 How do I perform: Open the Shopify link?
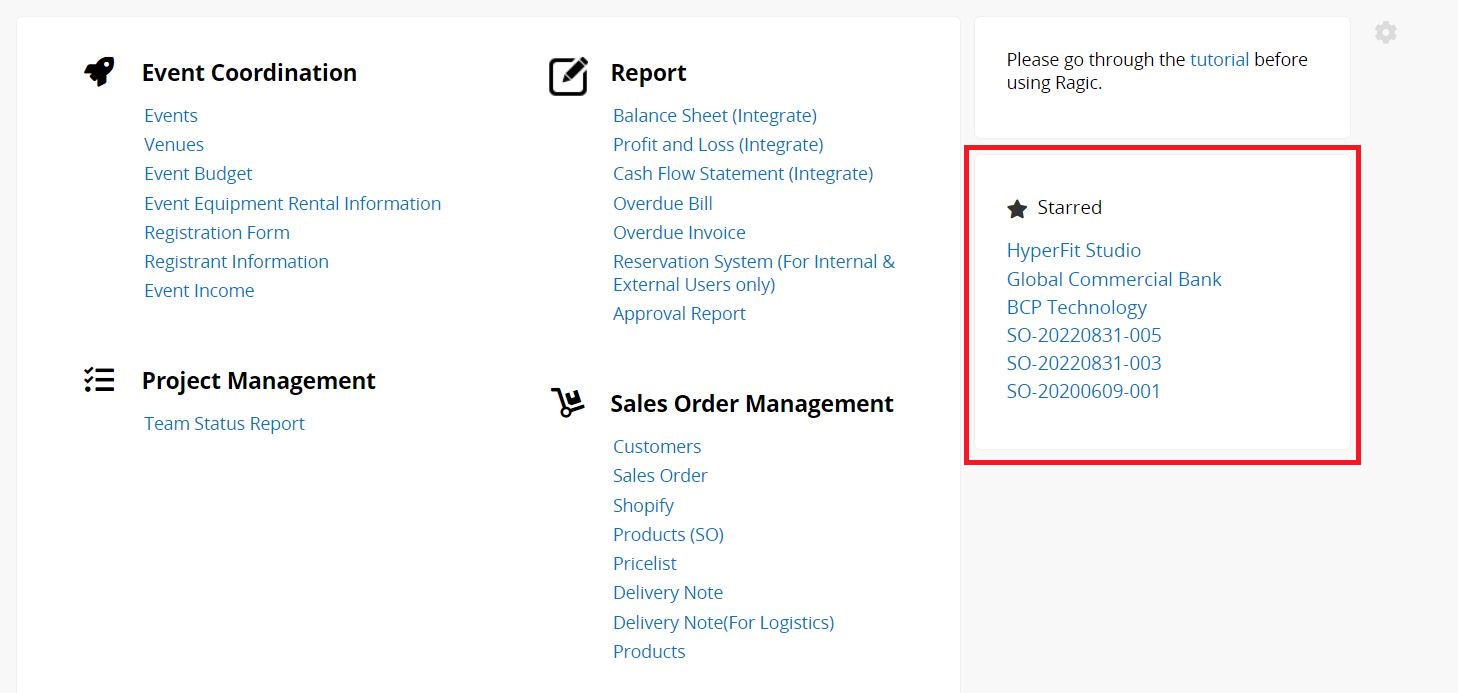[643, 506]
